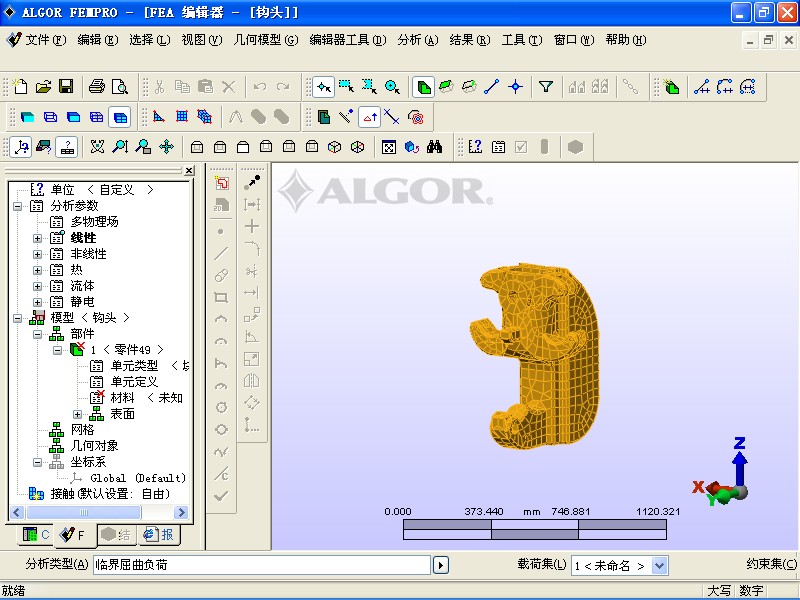Select the point selection shape tool
This screenshot has width=800, height=600.
click(x=323, y=87)
